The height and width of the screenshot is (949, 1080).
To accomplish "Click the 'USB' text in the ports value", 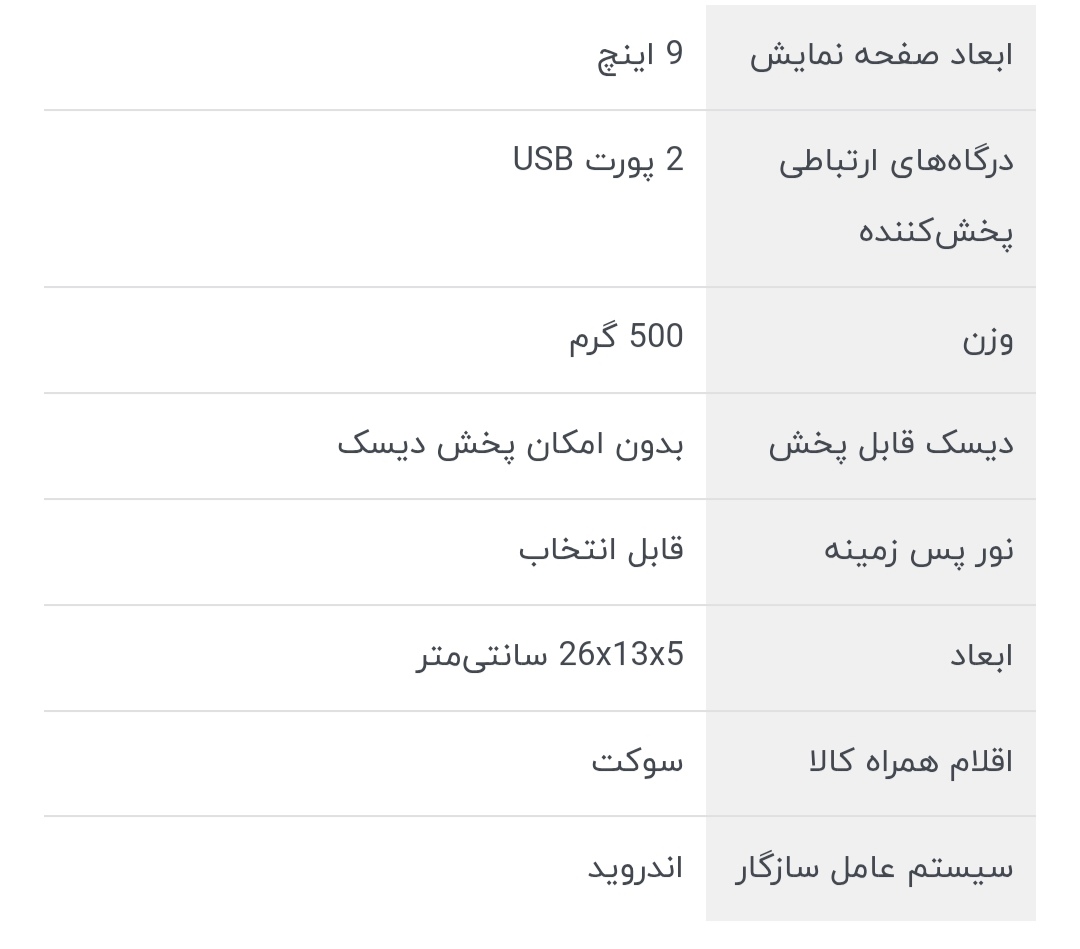I will coord(543,160).
